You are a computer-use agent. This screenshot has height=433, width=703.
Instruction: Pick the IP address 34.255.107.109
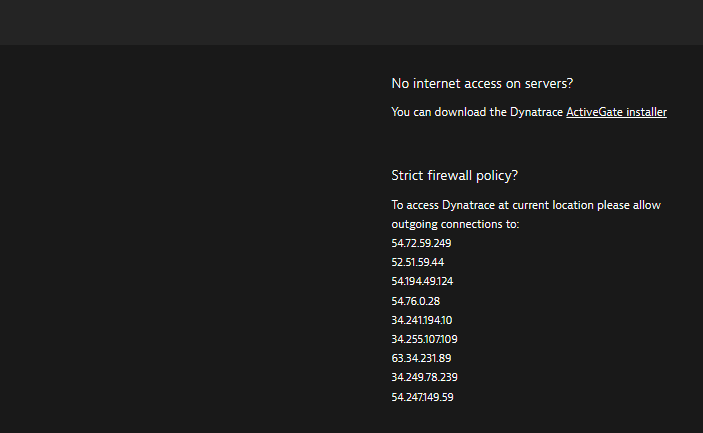424,339
